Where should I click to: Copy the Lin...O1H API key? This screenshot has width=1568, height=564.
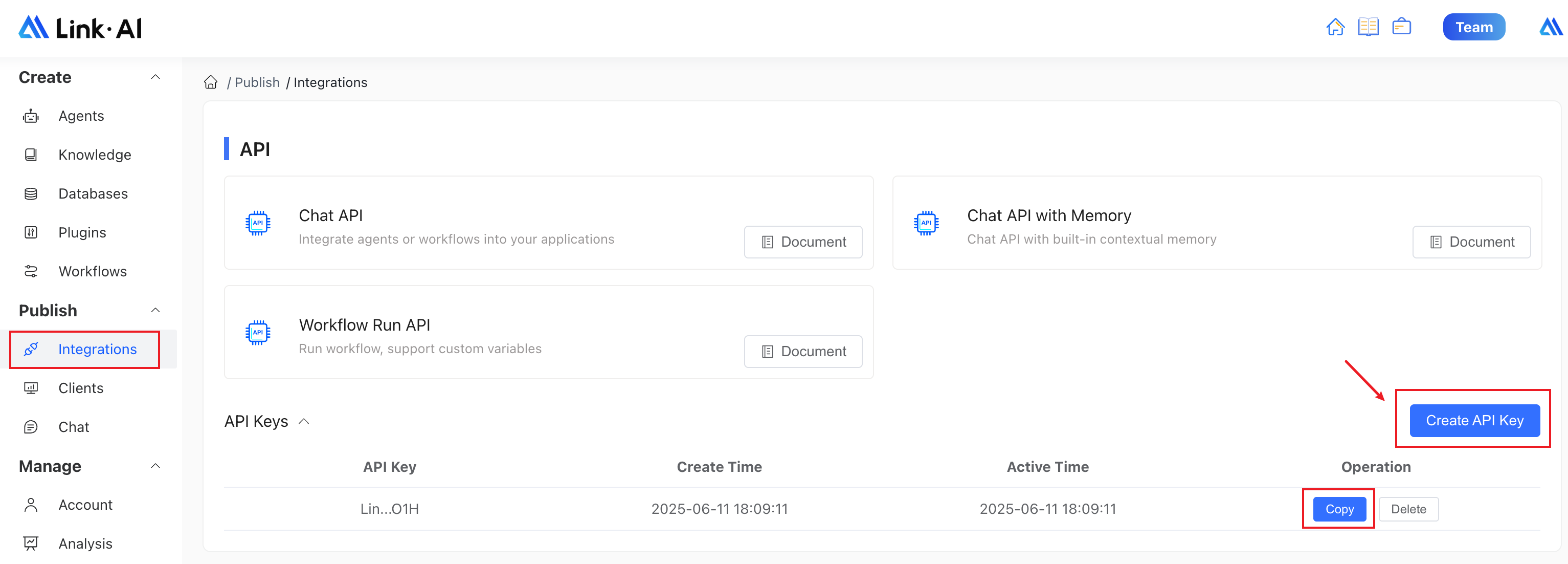pos(1339,509)
